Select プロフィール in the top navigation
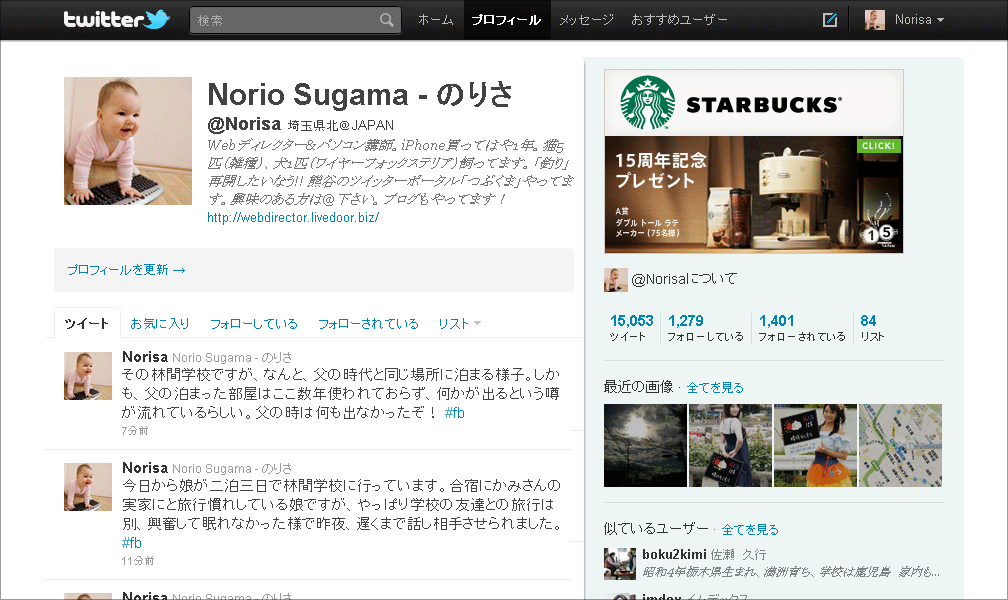The height and width of the screenshot is (600, 1008). pyautogui.click(x=507, y=20)
